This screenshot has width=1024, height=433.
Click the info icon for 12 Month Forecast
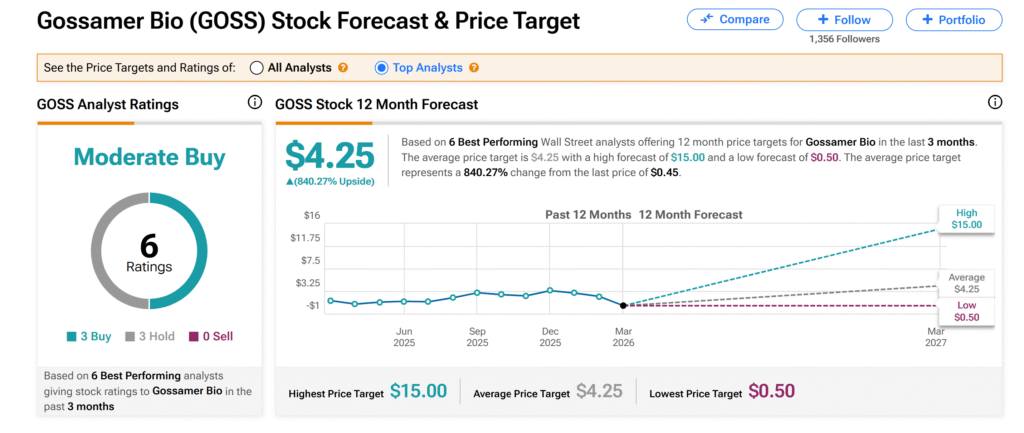(x=995, y=103)
